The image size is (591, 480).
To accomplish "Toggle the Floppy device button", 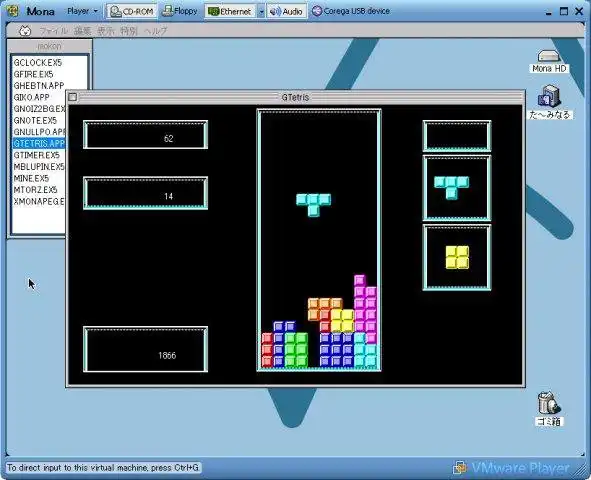I will [x=179, y=11].
